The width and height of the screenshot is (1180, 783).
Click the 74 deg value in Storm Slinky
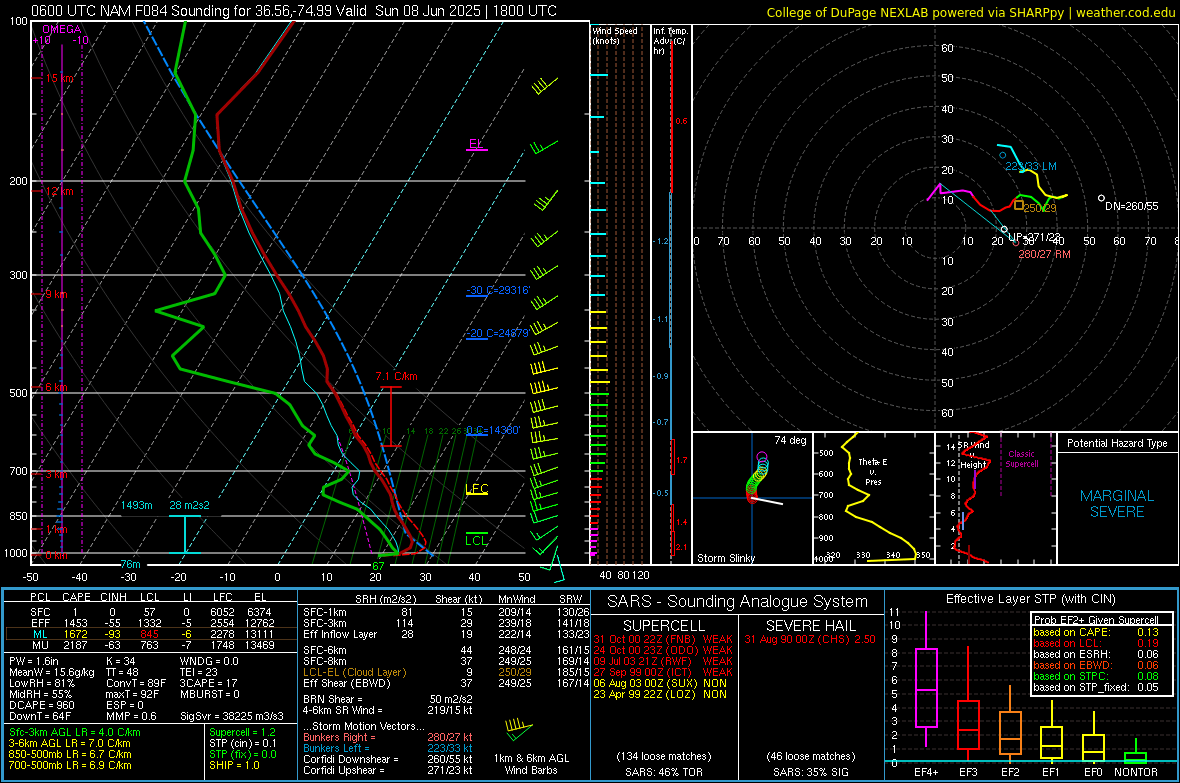[790, 440]
